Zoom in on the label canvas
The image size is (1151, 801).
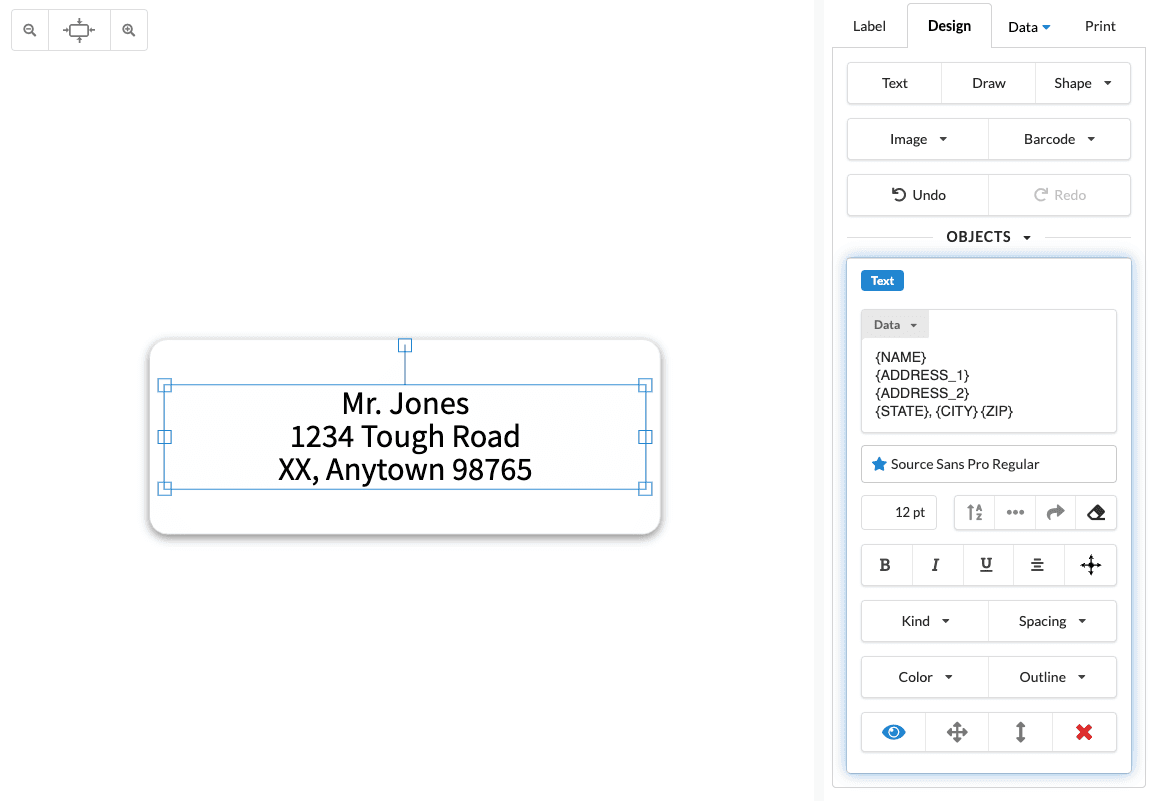click(x=128, y=30)
